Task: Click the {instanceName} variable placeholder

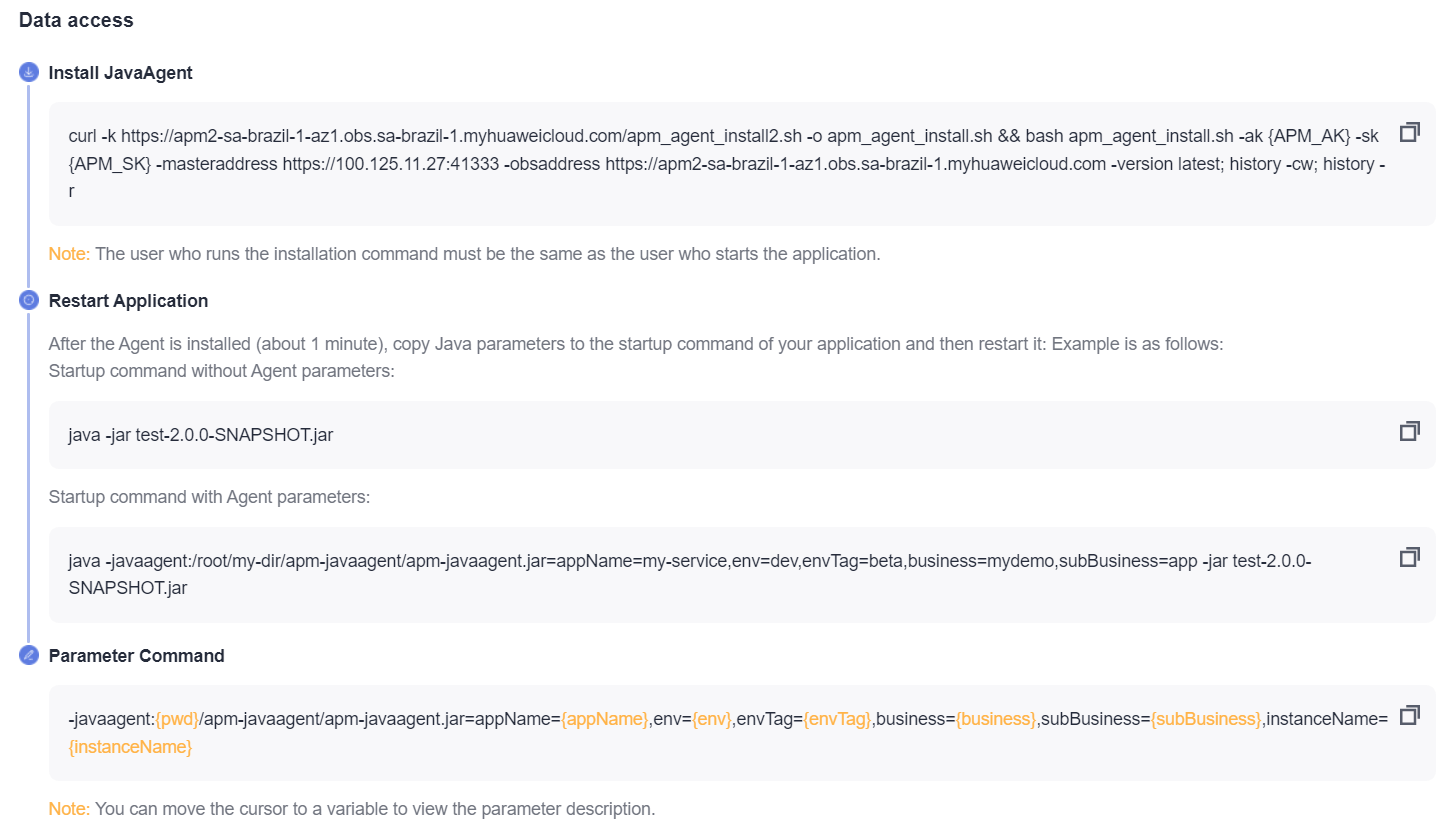Action: [x=130, y=747]
